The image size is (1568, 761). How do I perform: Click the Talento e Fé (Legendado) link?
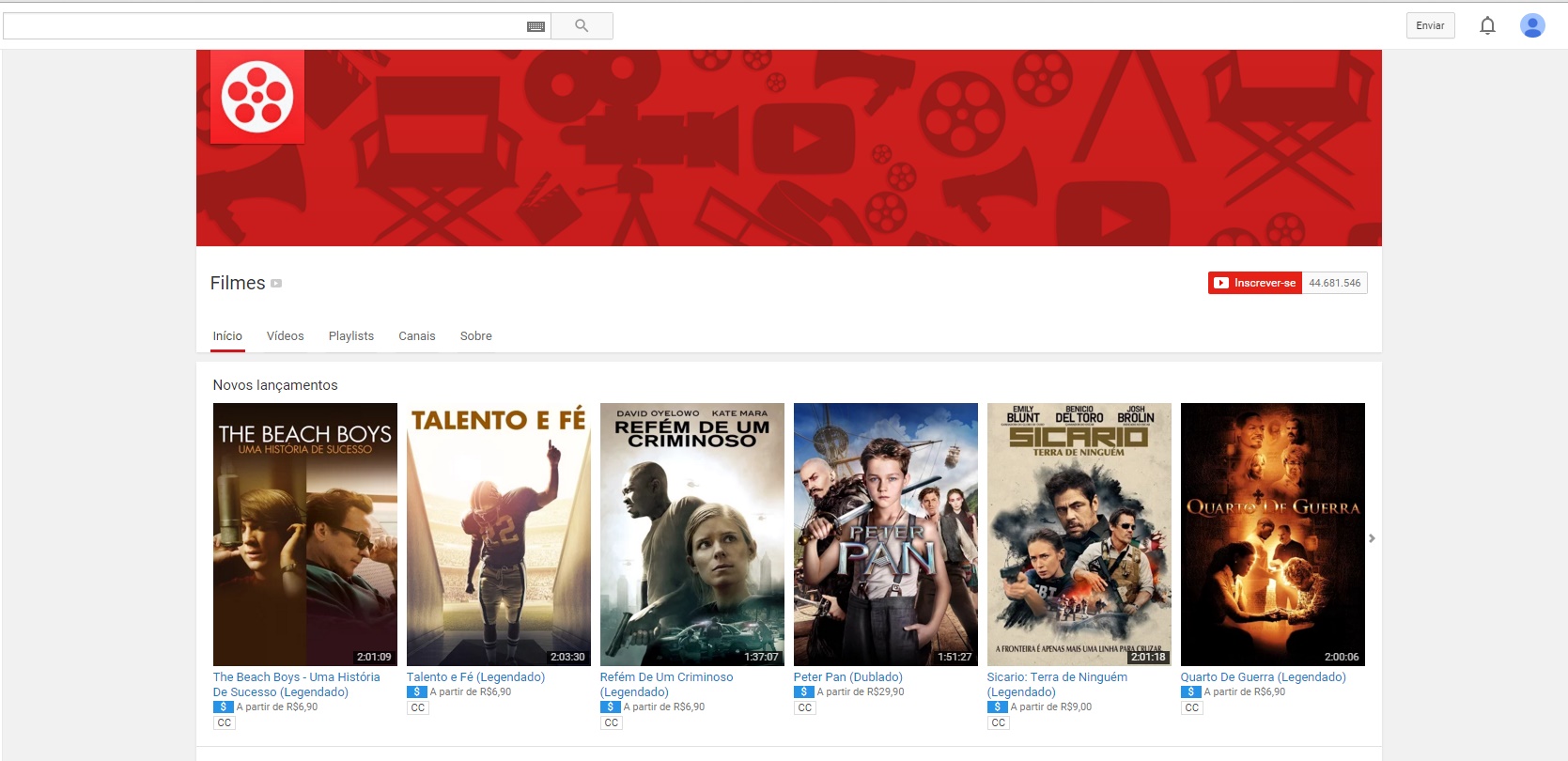coord(475,676)
